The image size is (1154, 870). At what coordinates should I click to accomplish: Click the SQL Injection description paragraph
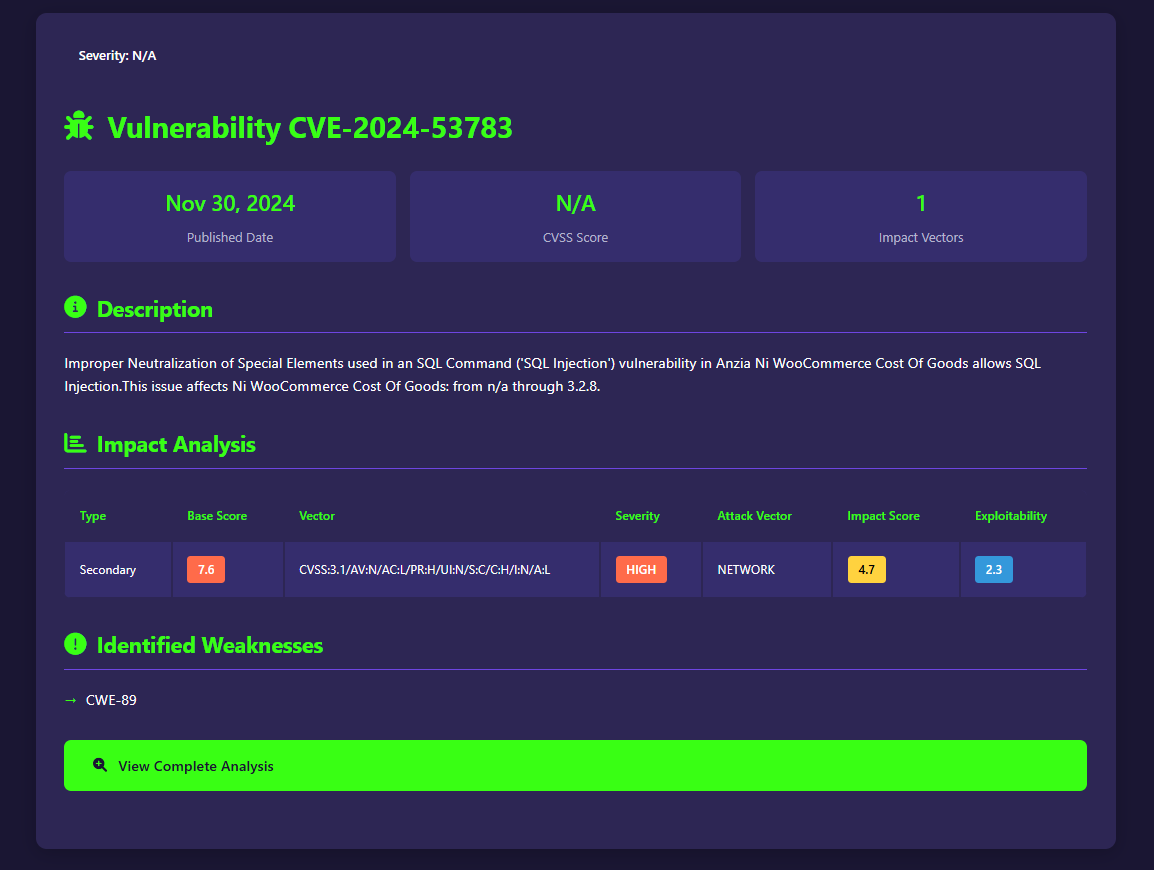[x=553, y=375]
